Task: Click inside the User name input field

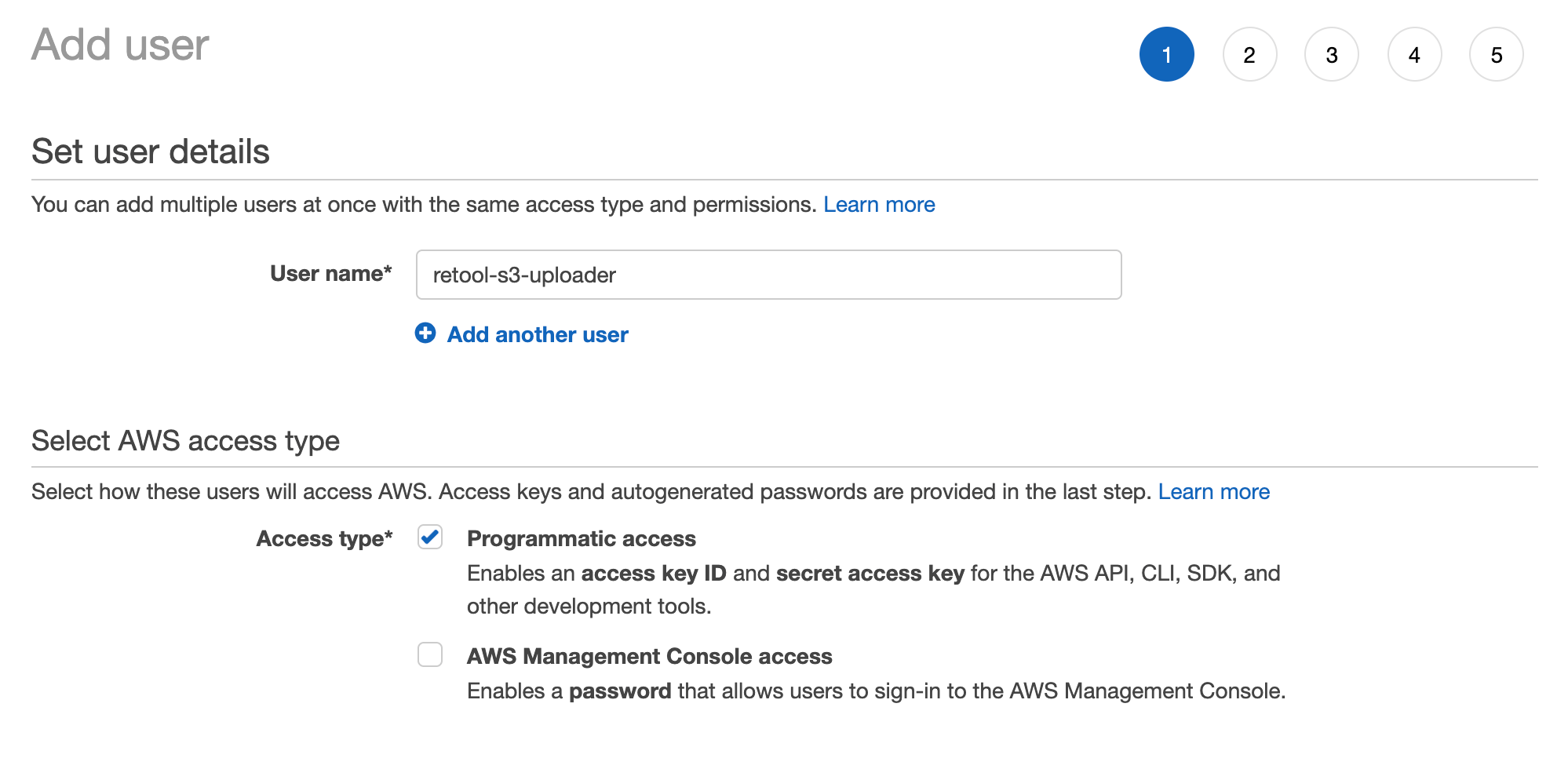Action: point(768,275)
